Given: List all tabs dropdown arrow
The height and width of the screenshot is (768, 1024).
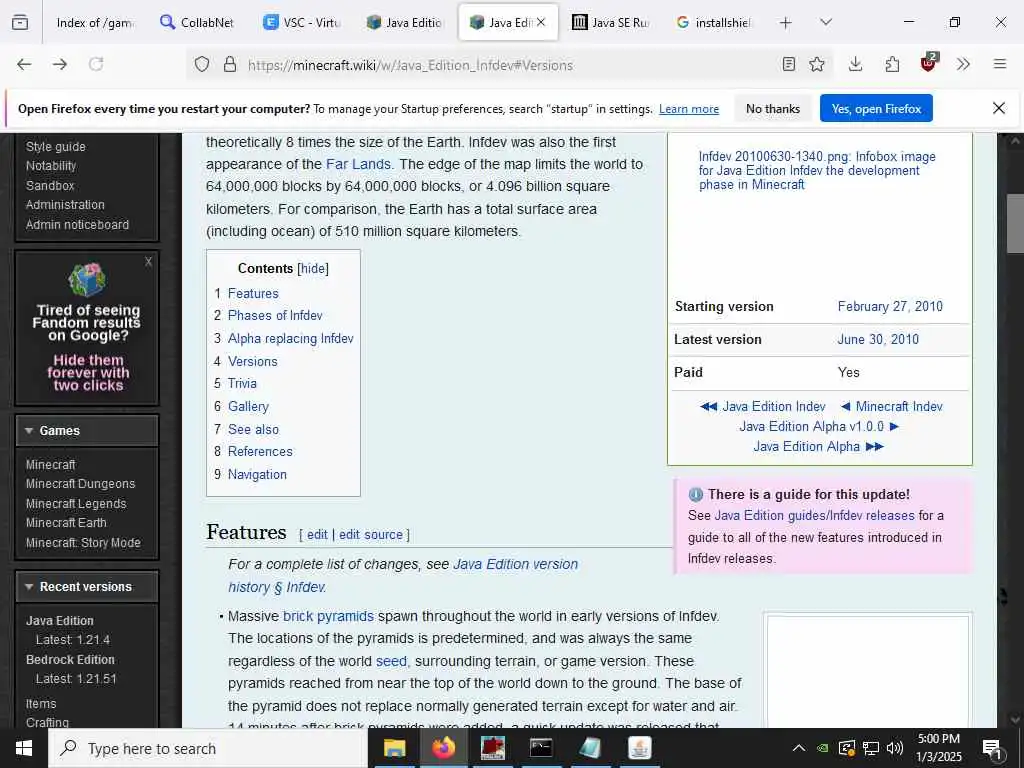Looking at the screenshot, I should (x=825, y=22).
